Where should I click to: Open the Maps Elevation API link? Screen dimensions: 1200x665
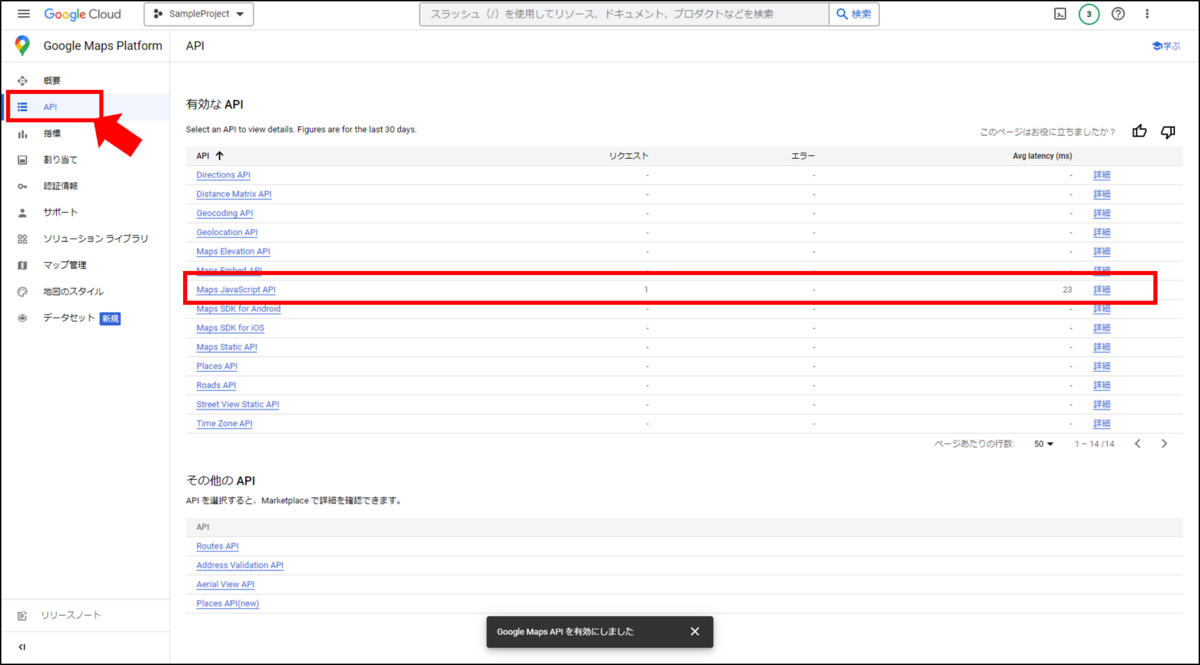click(233, 251)
